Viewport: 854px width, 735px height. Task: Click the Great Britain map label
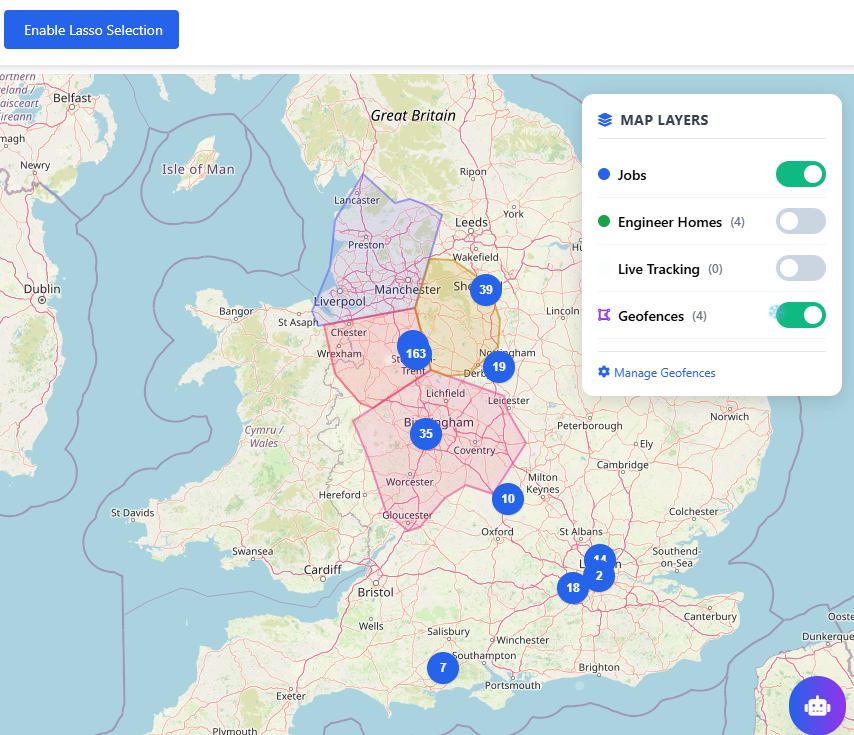click(413, 115)
